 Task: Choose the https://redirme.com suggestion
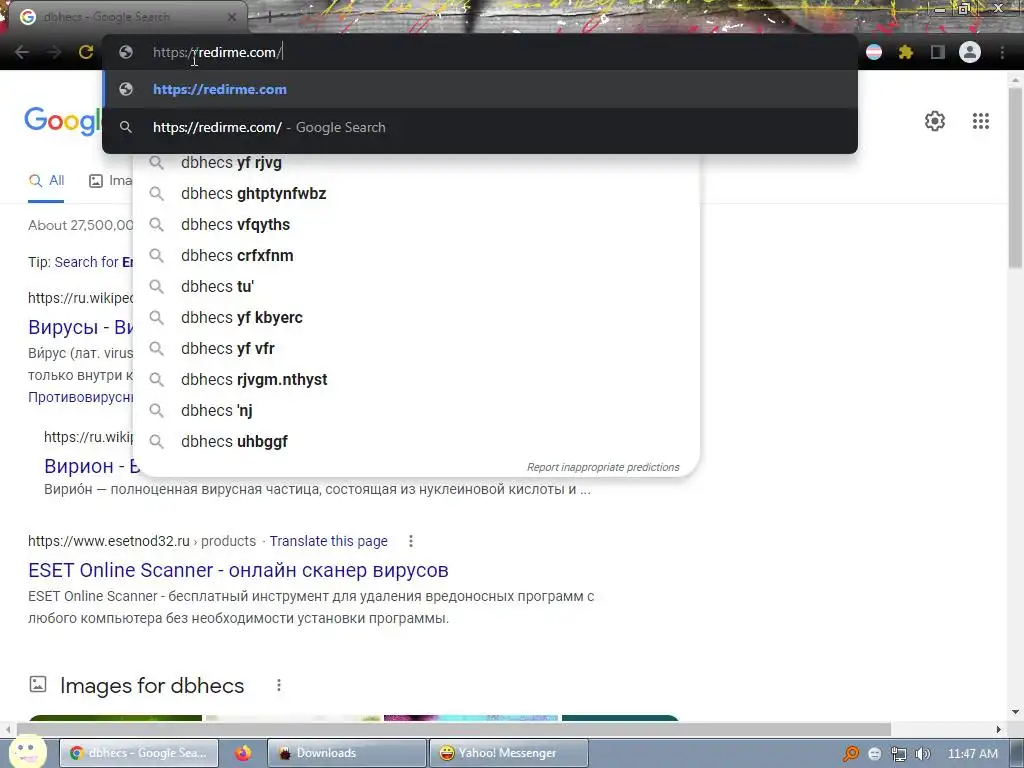tap(480, 89)
